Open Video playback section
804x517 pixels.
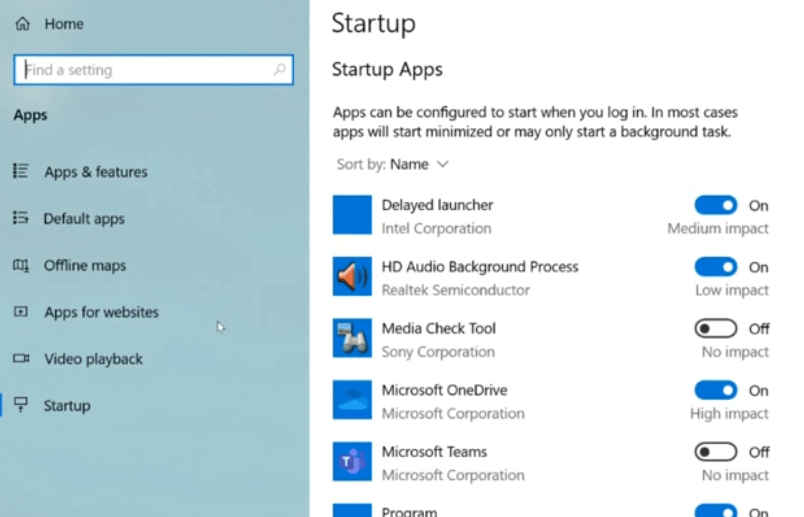coord(93,359)
